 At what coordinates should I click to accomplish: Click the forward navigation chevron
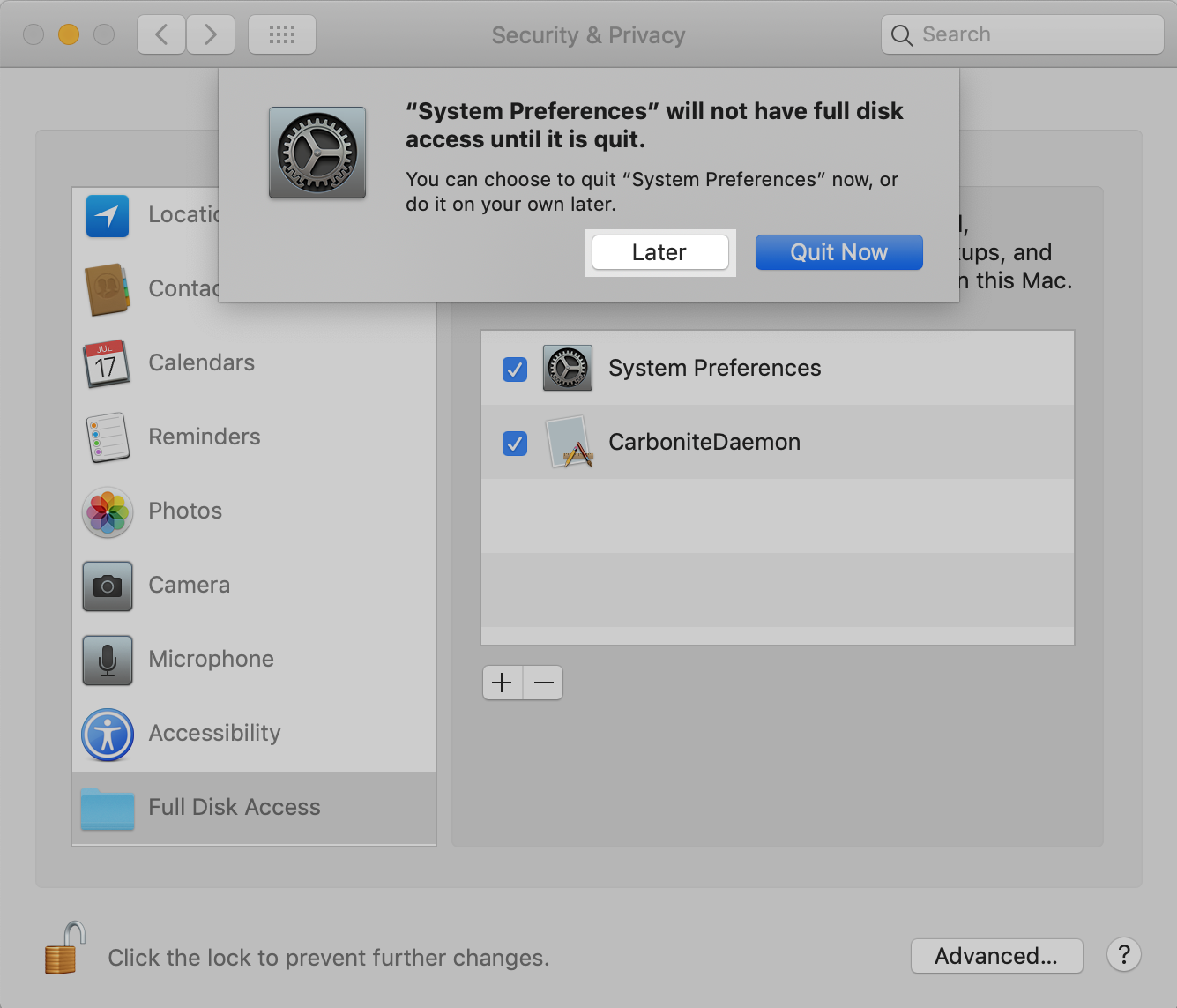click(x=210, y=34)
